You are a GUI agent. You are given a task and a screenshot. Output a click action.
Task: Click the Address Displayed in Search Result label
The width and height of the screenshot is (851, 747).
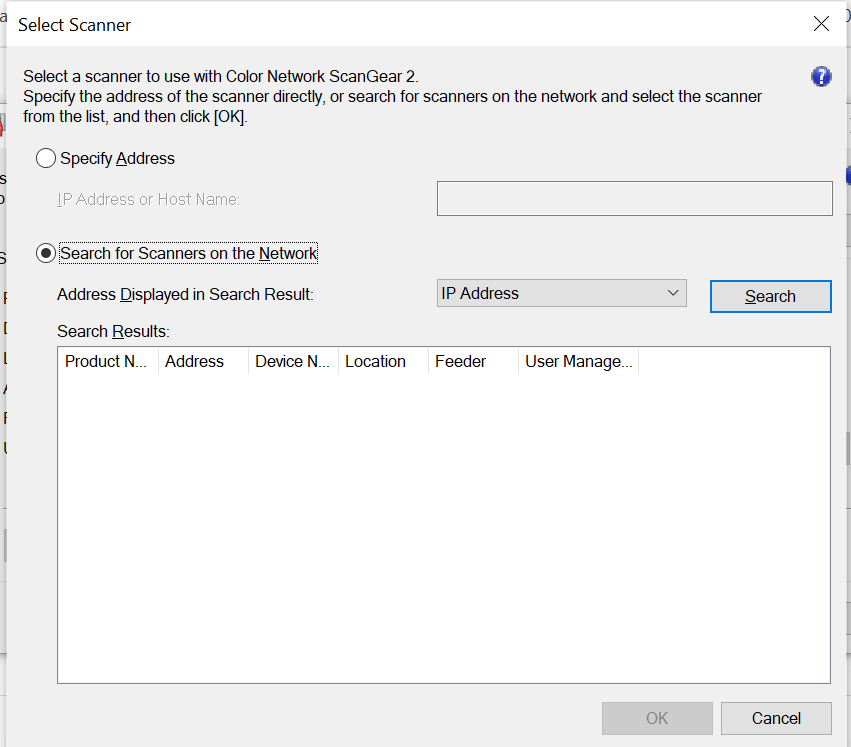pos(185,294)
